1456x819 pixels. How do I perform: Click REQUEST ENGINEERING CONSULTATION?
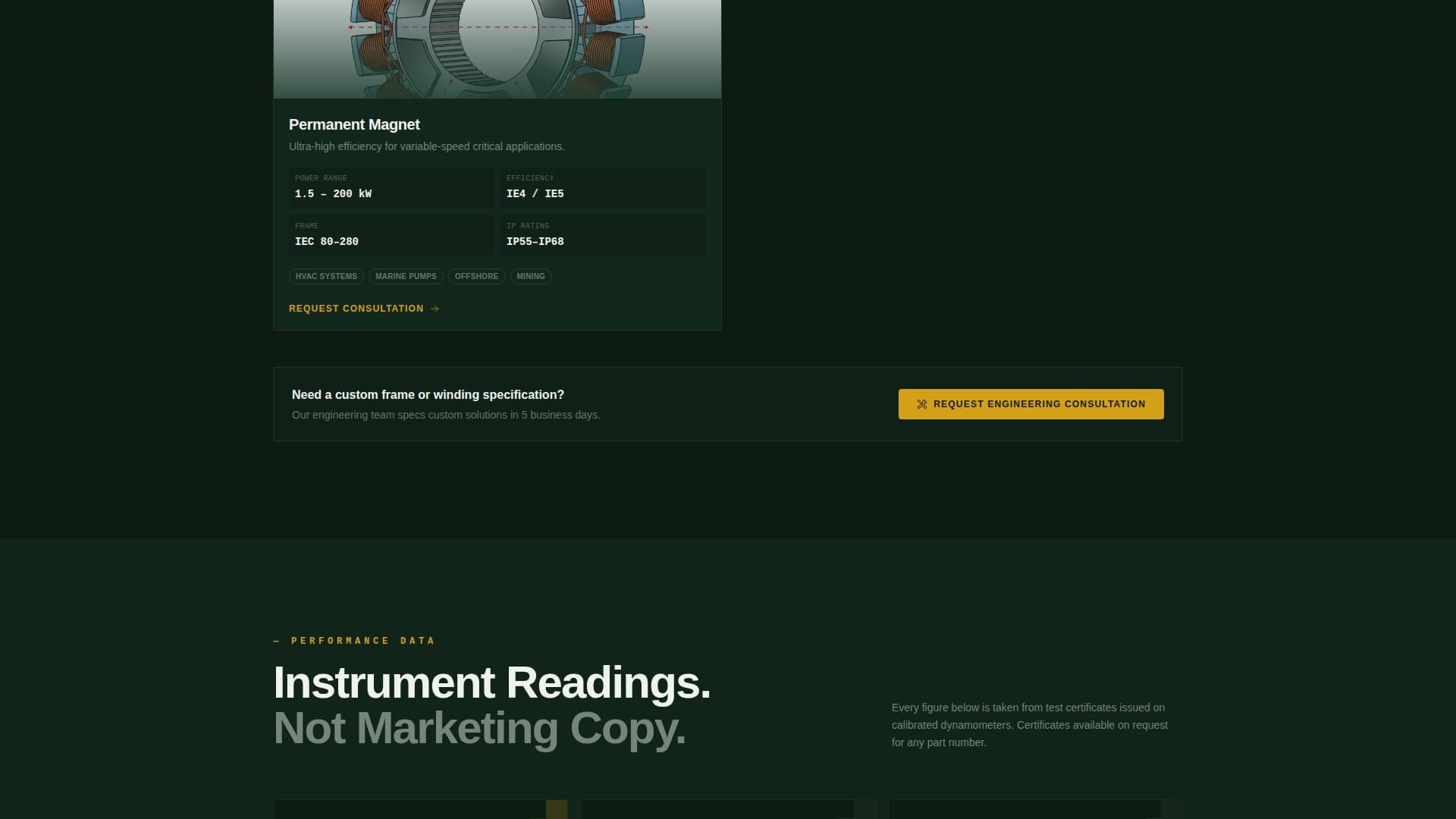click(x=1031, y=404)
